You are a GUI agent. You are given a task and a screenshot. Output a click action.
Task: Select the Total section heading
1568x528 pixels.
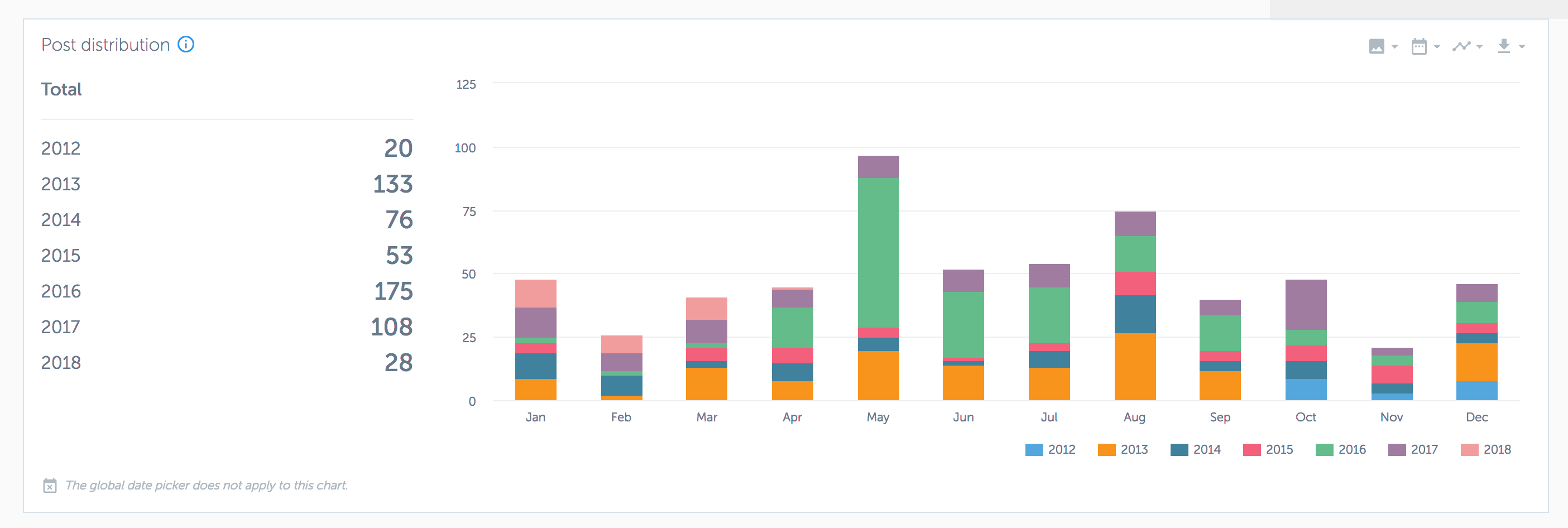[x=61, y=89]
